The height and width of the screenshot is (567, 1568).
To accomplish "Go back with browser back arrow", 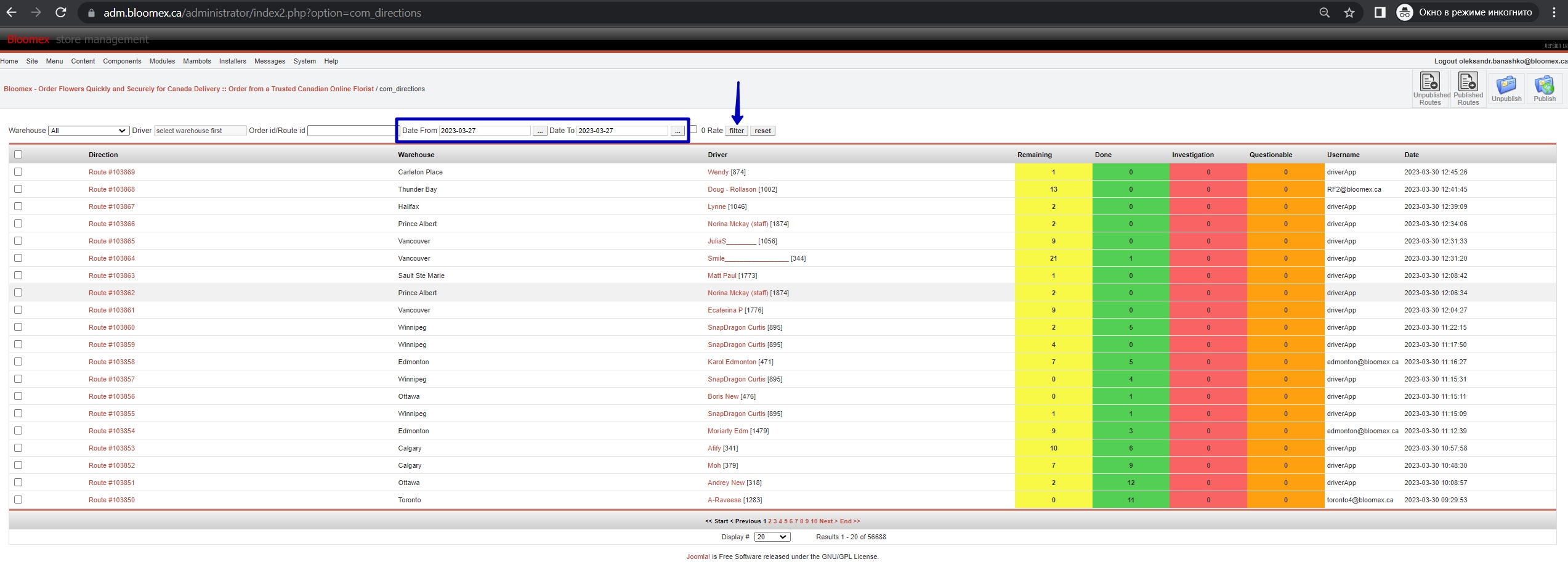I will [11, 12].
